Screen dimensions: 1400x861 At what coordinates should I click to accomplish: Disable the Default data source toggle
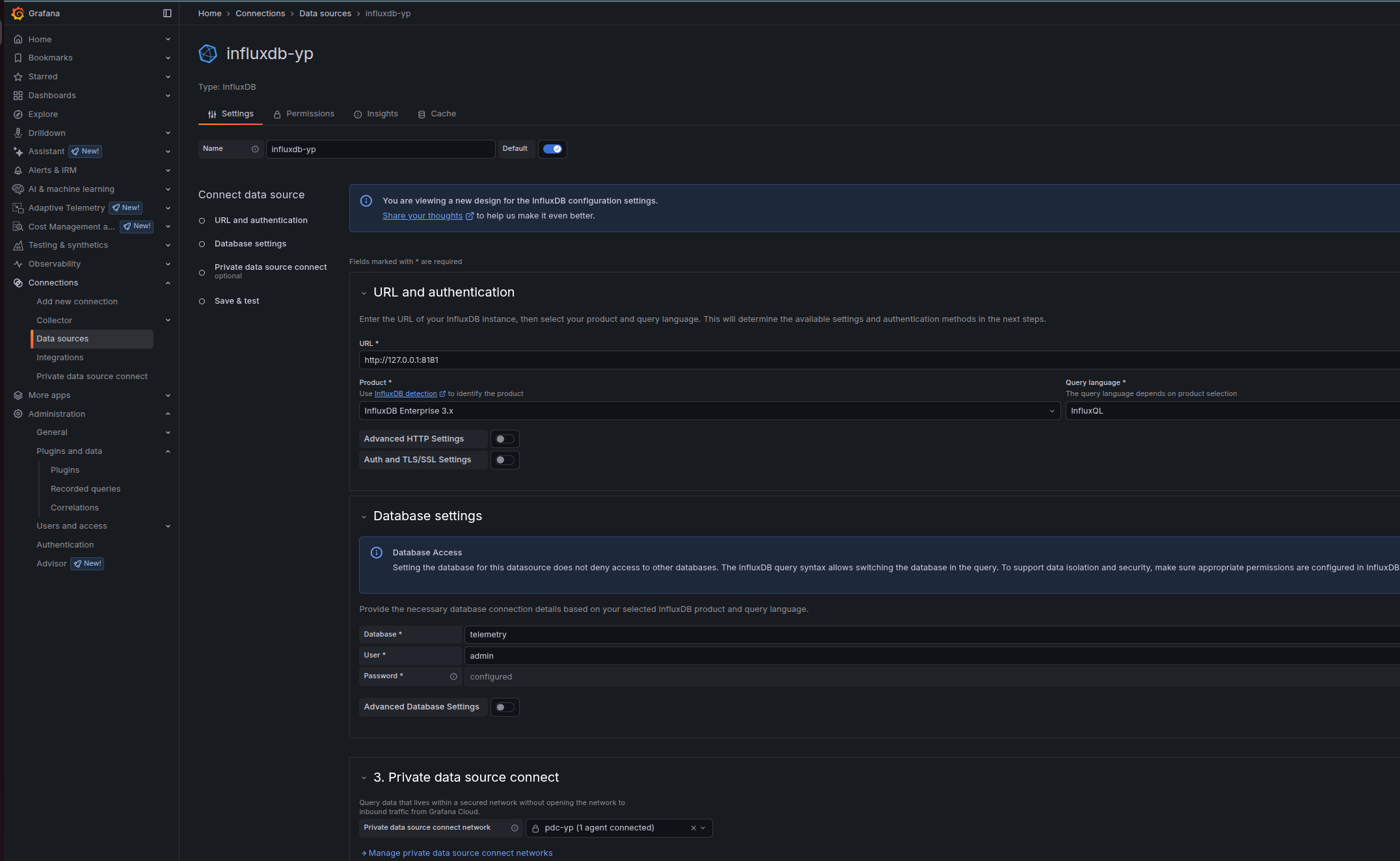[x=552, y=149]
